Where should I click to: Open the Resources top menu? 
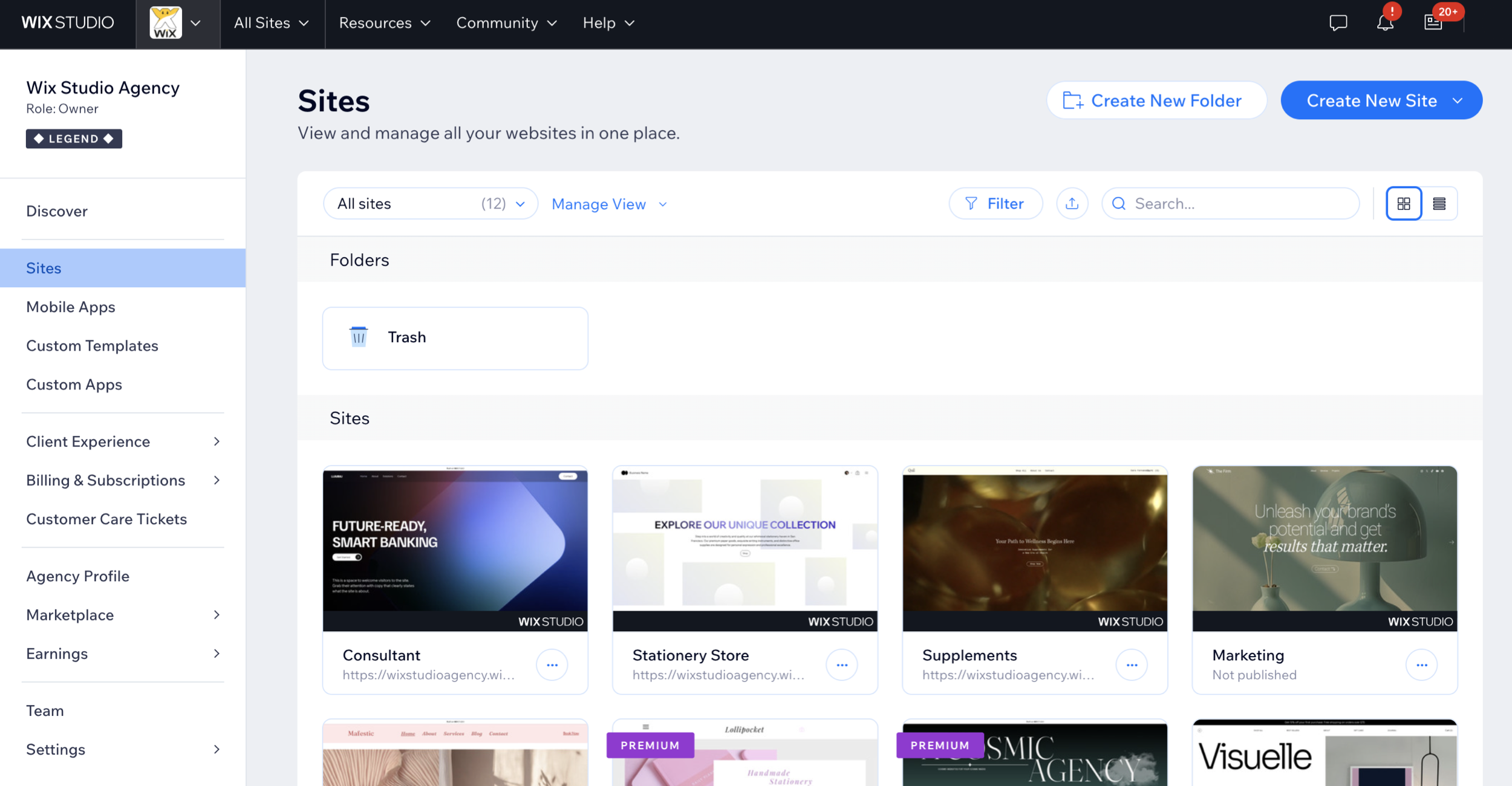point(385,23)
